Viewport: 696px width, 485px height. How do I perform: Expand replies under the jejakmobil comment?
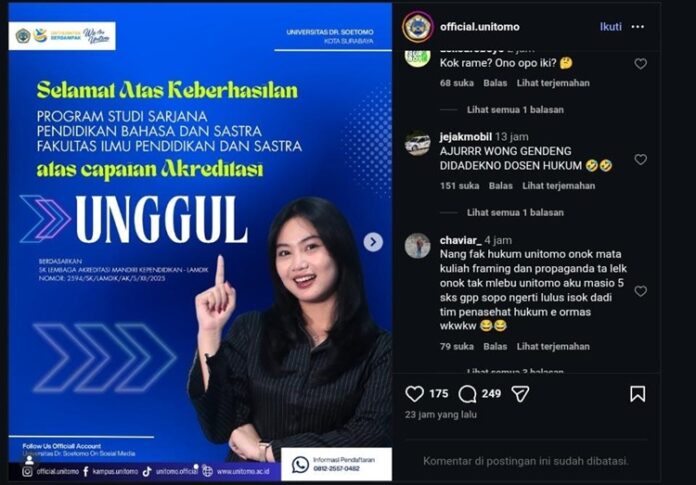click(515, 213)
